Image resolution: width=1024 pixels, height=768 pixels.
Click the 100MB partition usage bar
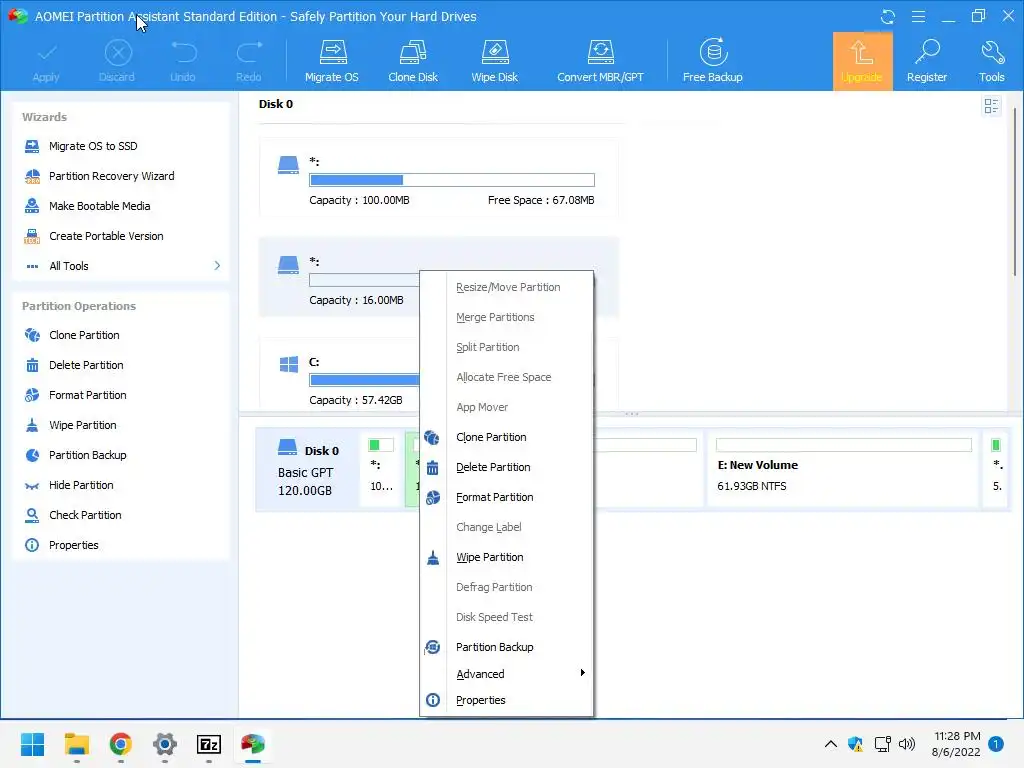point(452,180)
